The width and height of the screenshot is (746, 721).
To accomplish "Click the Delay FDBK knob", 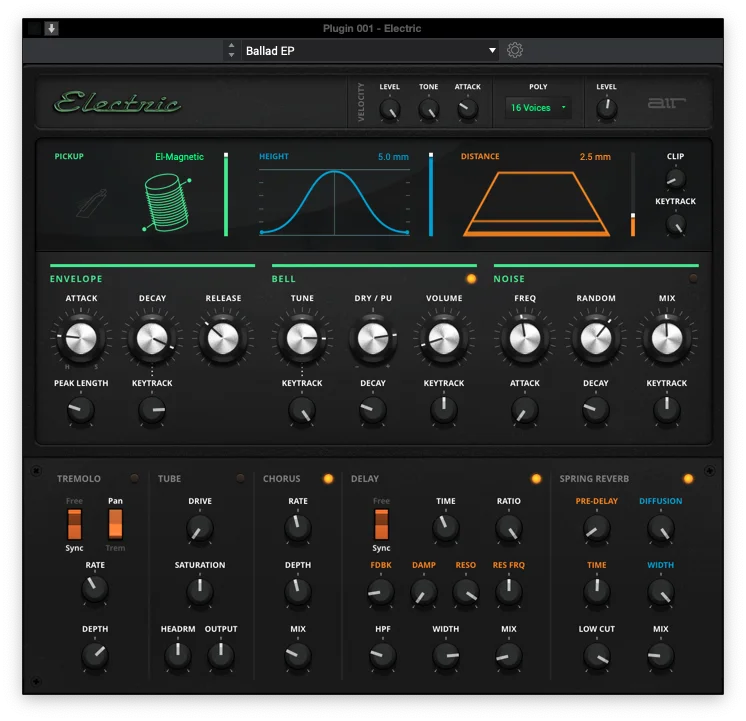I will 381,592.
